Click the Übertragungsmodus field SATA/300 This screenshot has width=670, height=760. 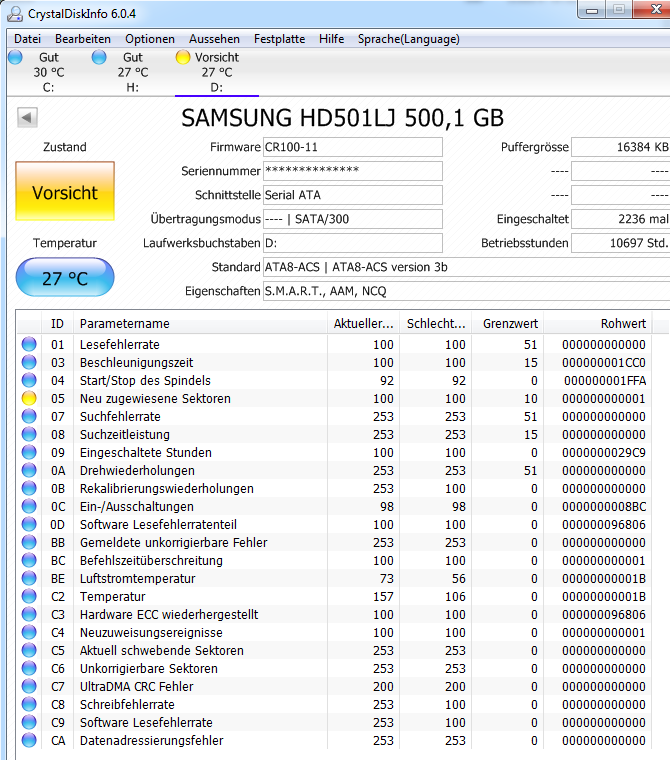point(352,219)
